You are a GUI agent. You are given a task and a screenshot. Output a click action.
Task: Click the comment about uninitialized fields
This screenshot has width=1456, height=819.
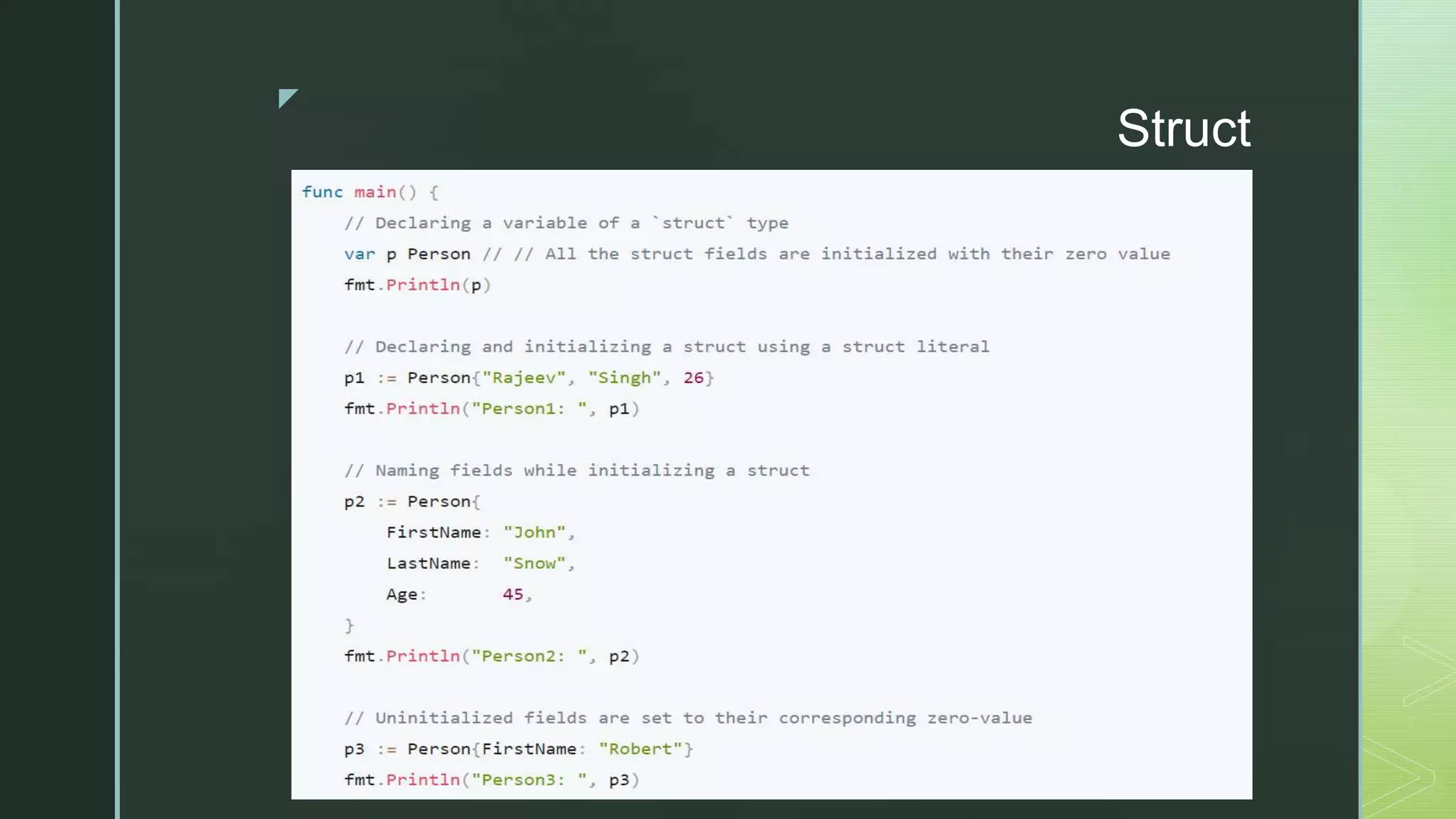click(687, 718)
